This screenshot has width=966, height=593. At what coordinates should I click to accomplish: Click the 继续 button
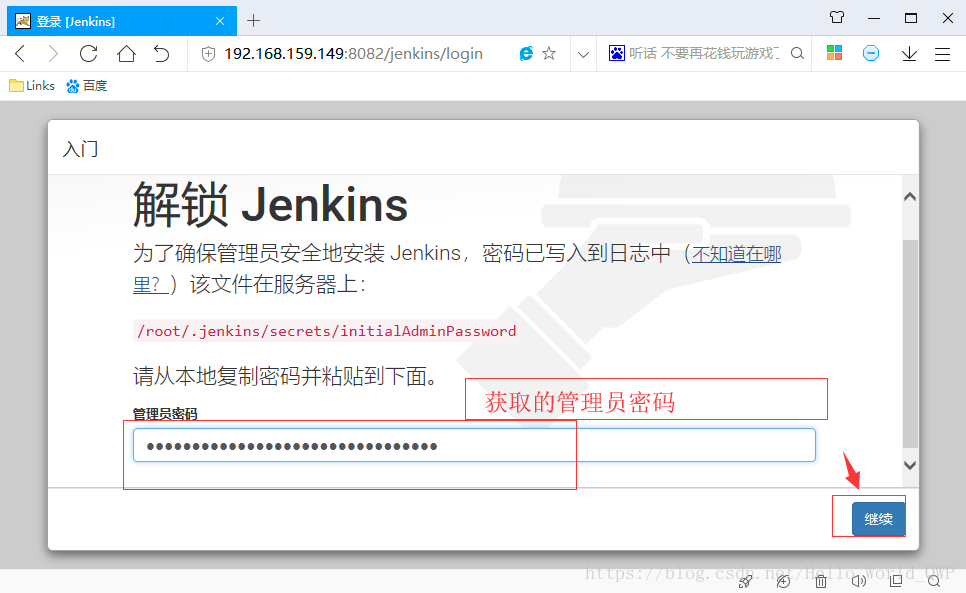[x=879, y=518]
